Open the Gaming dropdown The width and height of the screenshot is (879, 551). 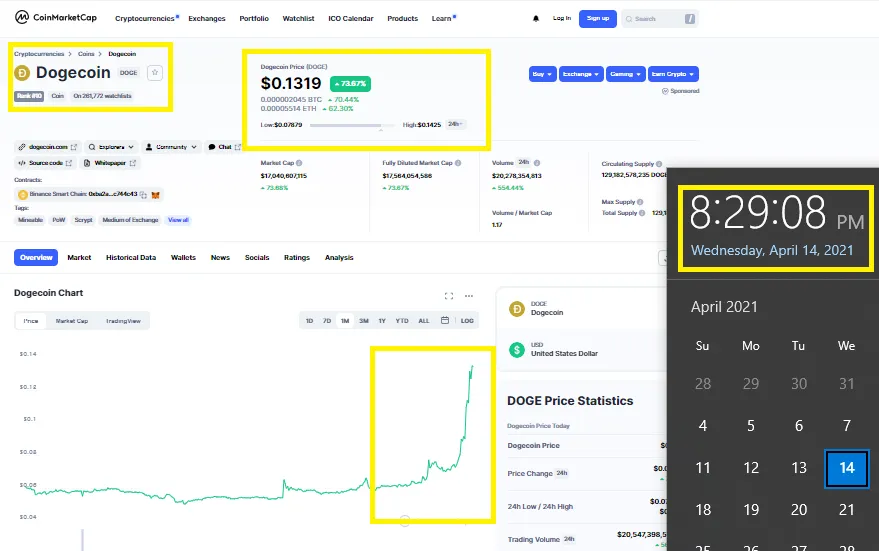click(x=626, y=74)
